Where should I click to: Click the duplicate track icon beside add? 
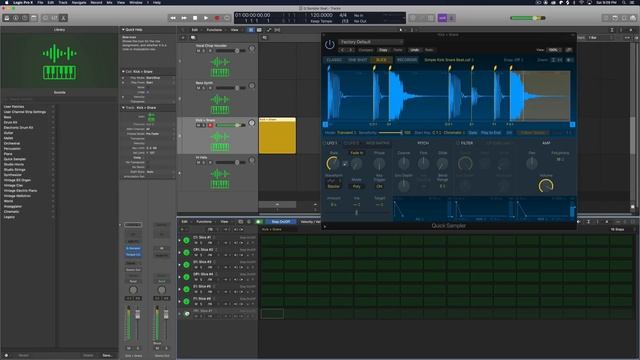[x=193, y=38]
